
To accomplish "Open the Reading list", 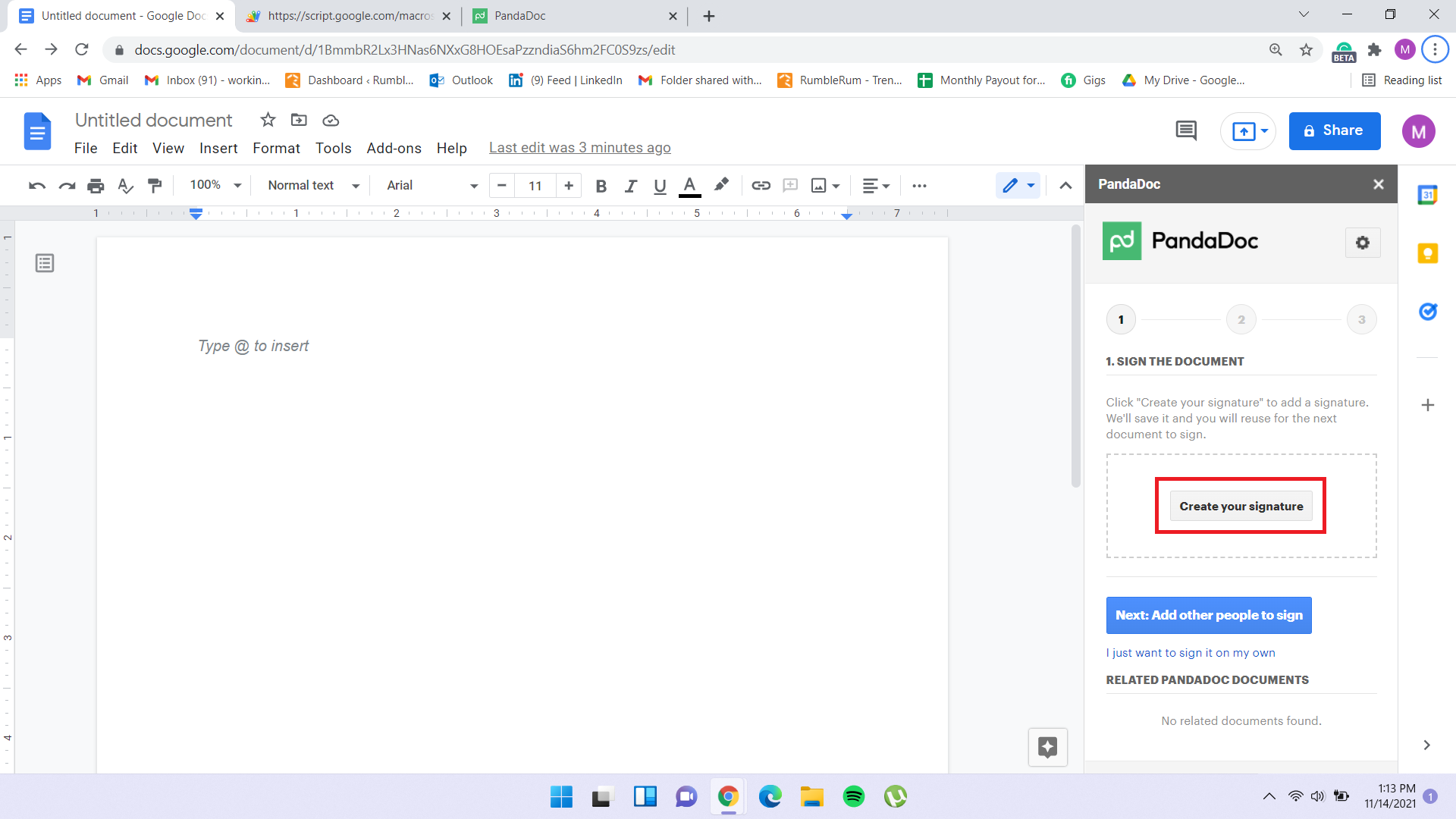I will point(1402,80).
